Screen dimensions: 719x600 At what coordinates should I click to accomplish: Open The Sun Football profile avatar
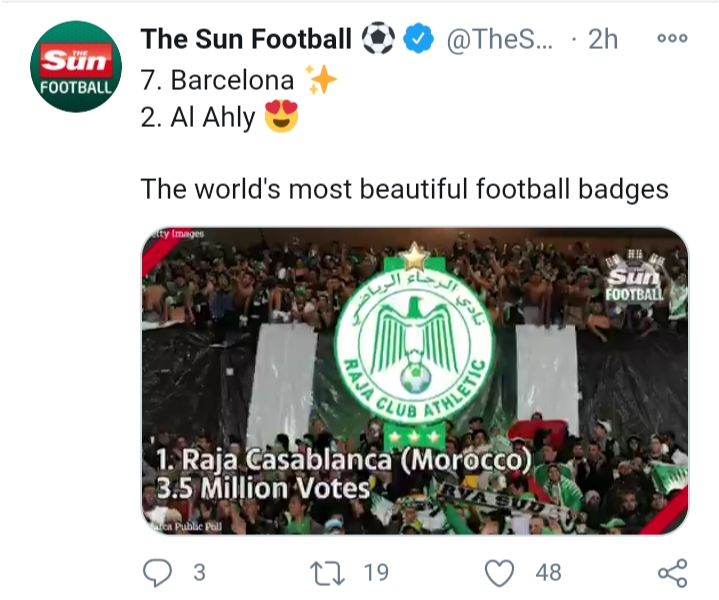click(x=76, y=65)
